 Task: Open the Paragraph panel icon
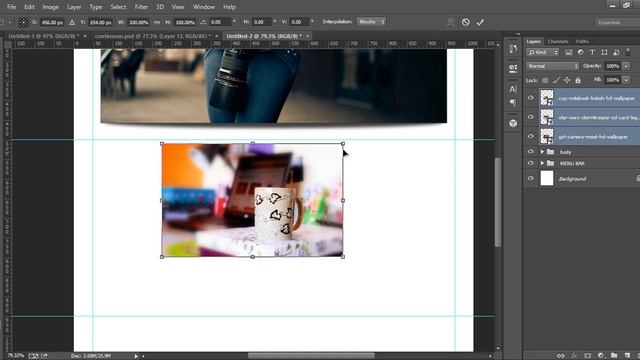tap(513, 102)
